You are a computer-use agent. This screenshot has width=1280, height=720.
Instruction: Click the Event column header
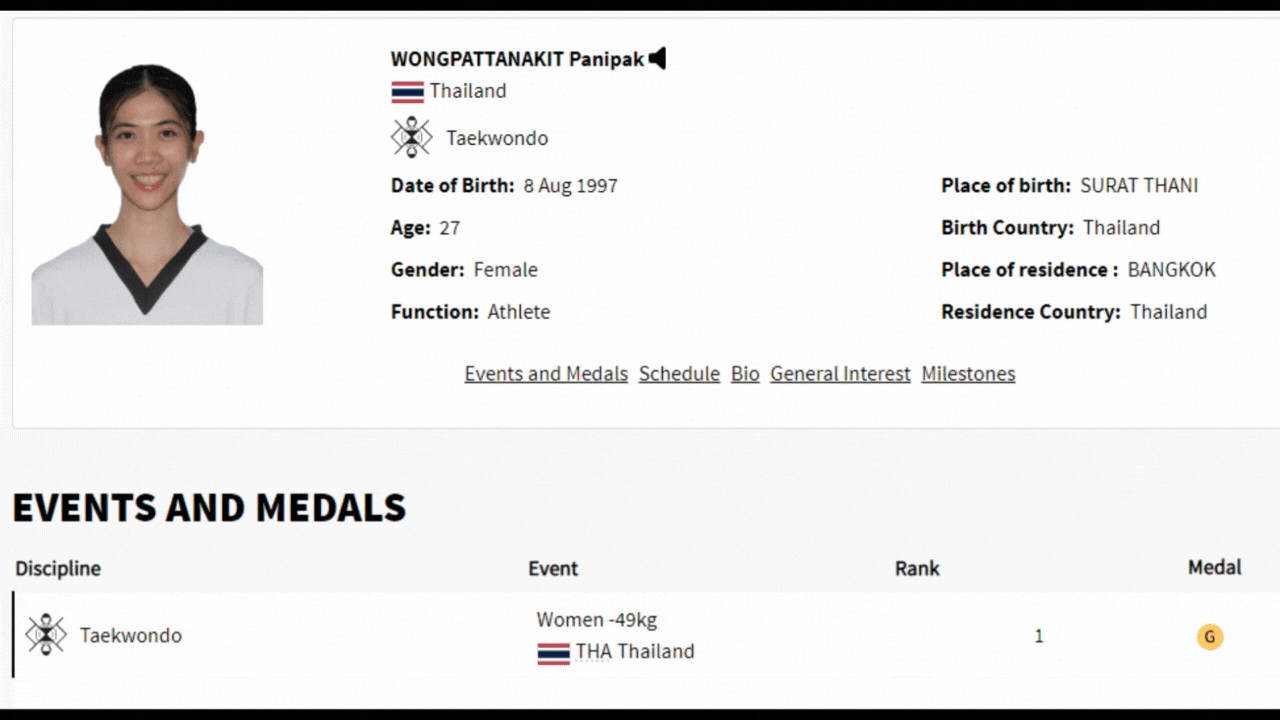coord(553,569)
